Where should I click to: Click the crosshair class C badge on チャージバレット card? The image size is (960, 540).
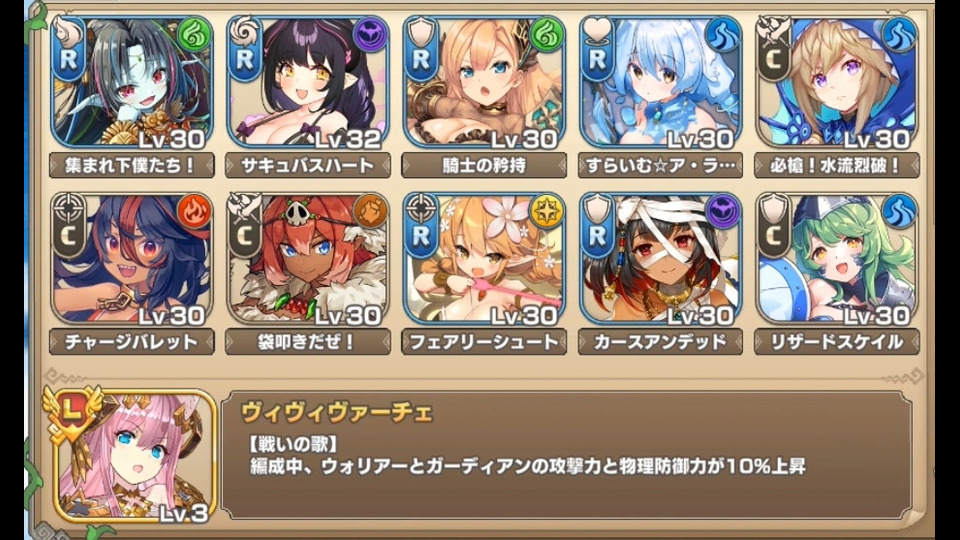tap(69, 225)
